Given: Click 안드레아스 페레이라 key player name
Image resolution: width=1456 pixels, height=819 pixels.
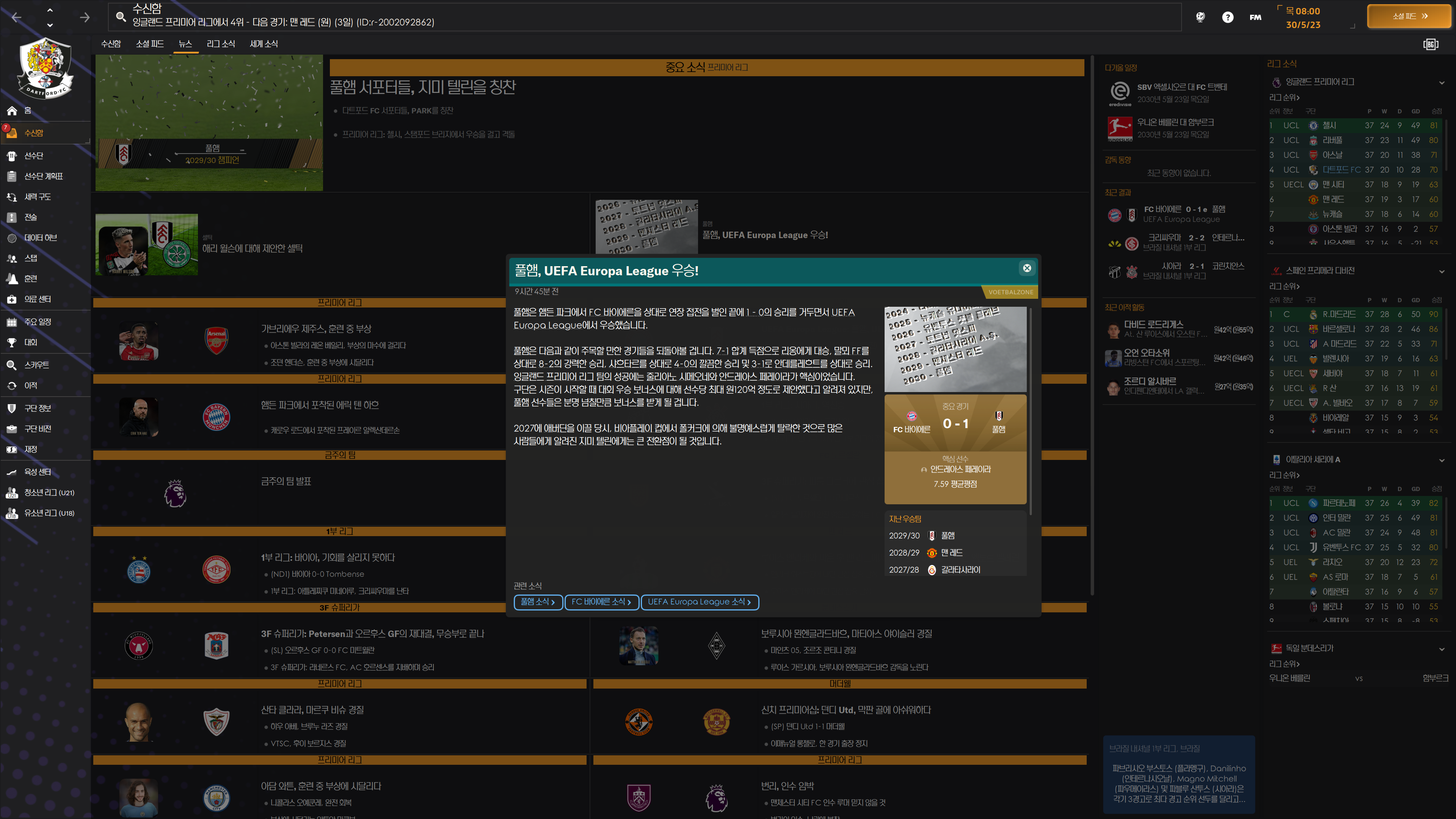Looking at the screenshot, I should (x=960, y=469).
